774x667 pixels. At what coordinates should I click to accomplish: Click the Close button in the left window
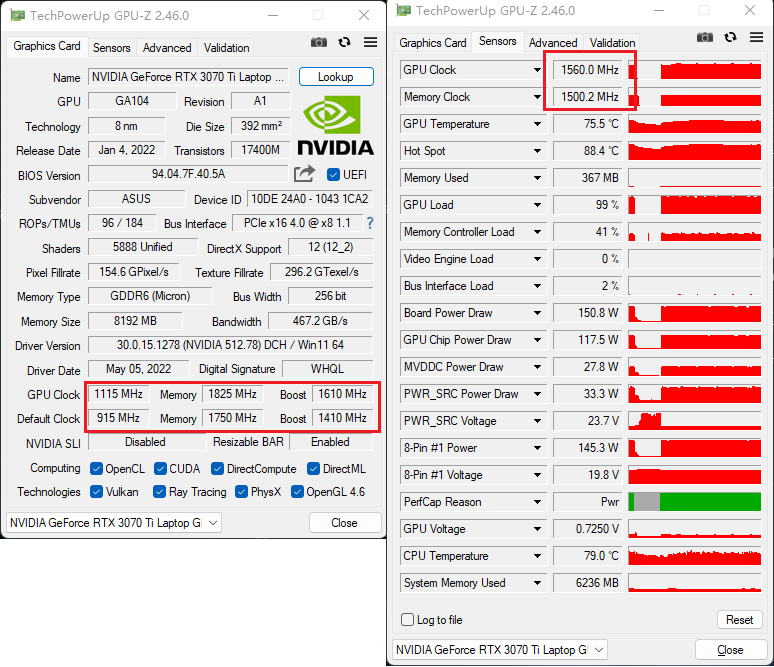point(345,523)
